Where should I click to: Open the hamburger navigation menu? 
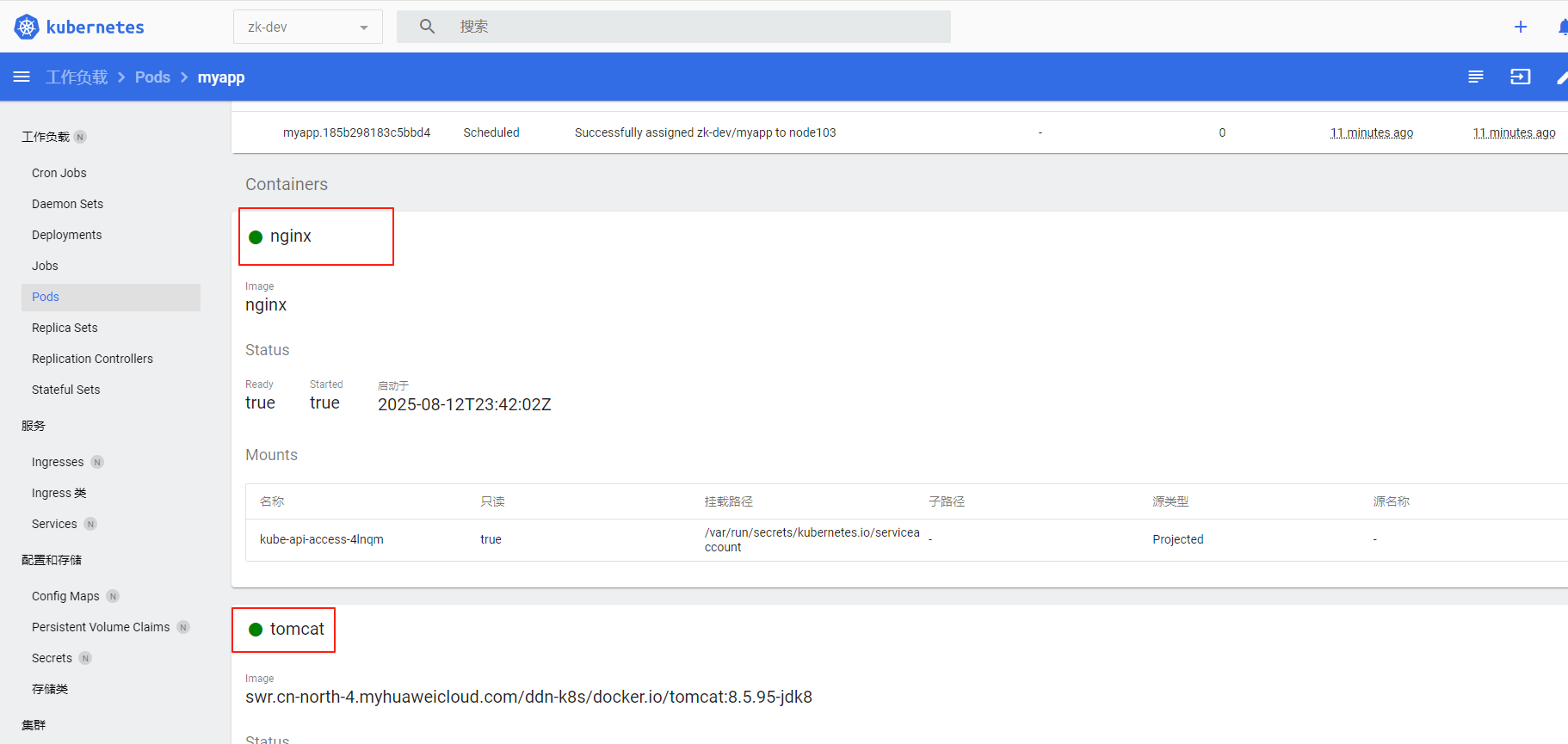pyautogui.click(x=22, y=77)
